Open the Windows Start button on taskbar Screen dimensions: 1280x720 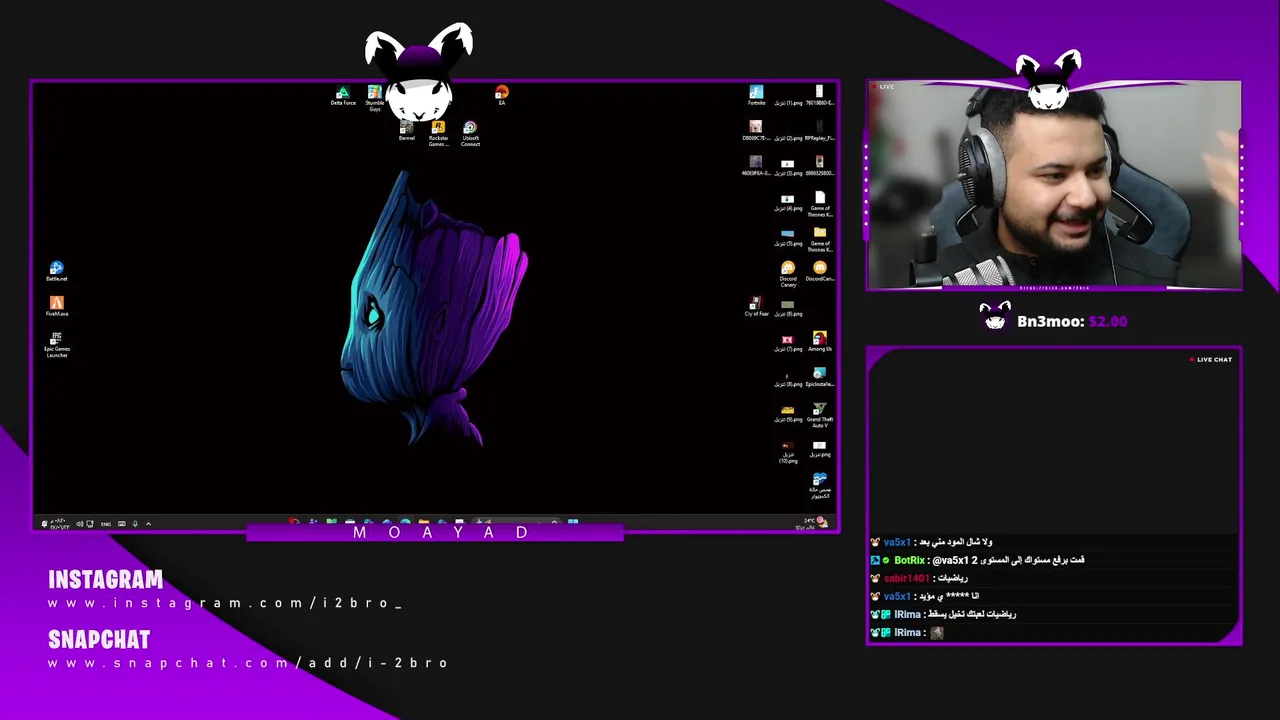[x=573, y=522]
